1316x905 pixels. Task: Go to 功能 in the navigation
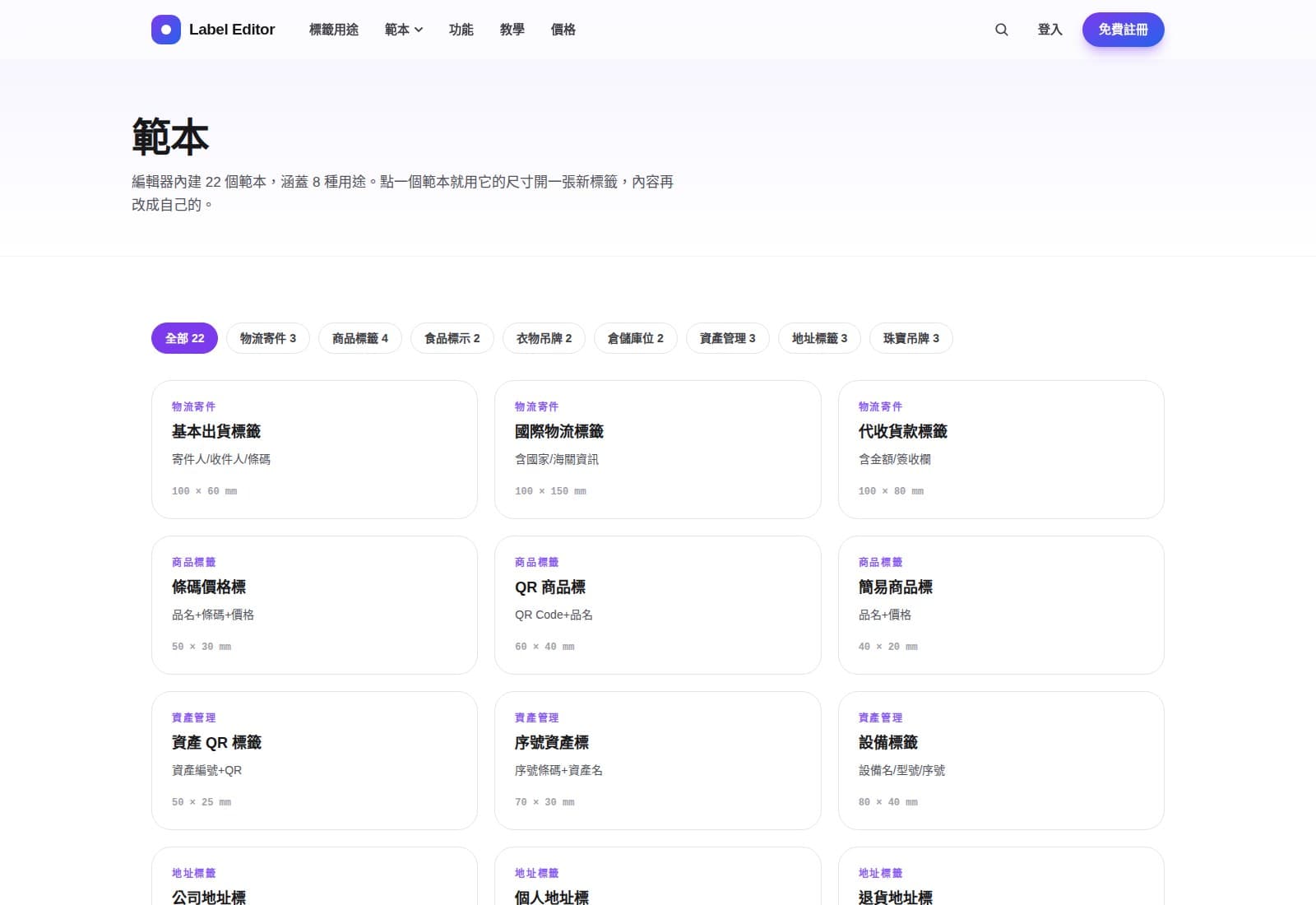point(461,30)
